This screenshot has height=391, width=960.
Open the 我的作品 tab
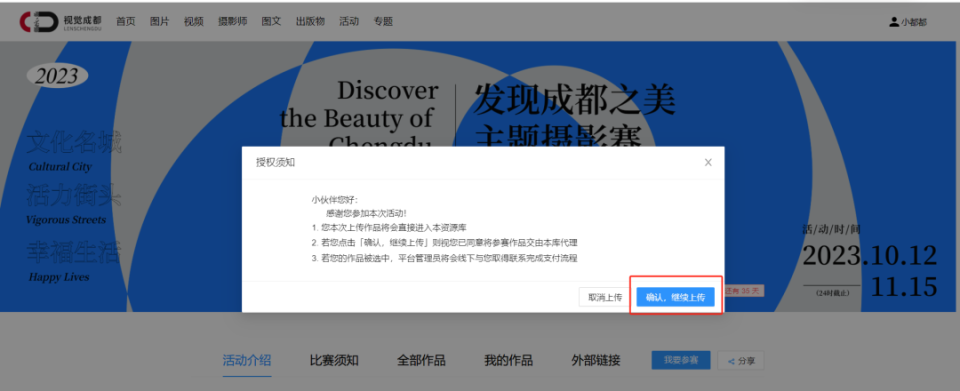coord(508,360)
